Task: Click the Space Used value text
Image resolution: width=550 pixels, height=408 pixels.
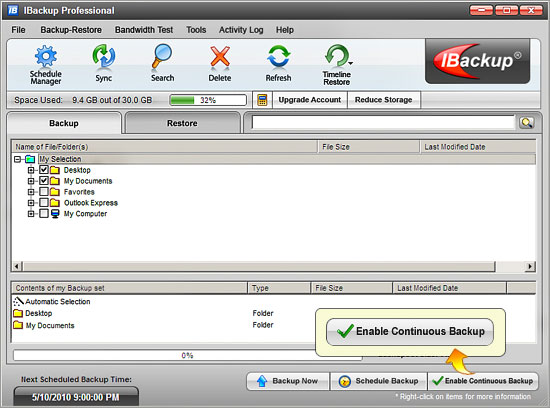Action: point(112,100)
